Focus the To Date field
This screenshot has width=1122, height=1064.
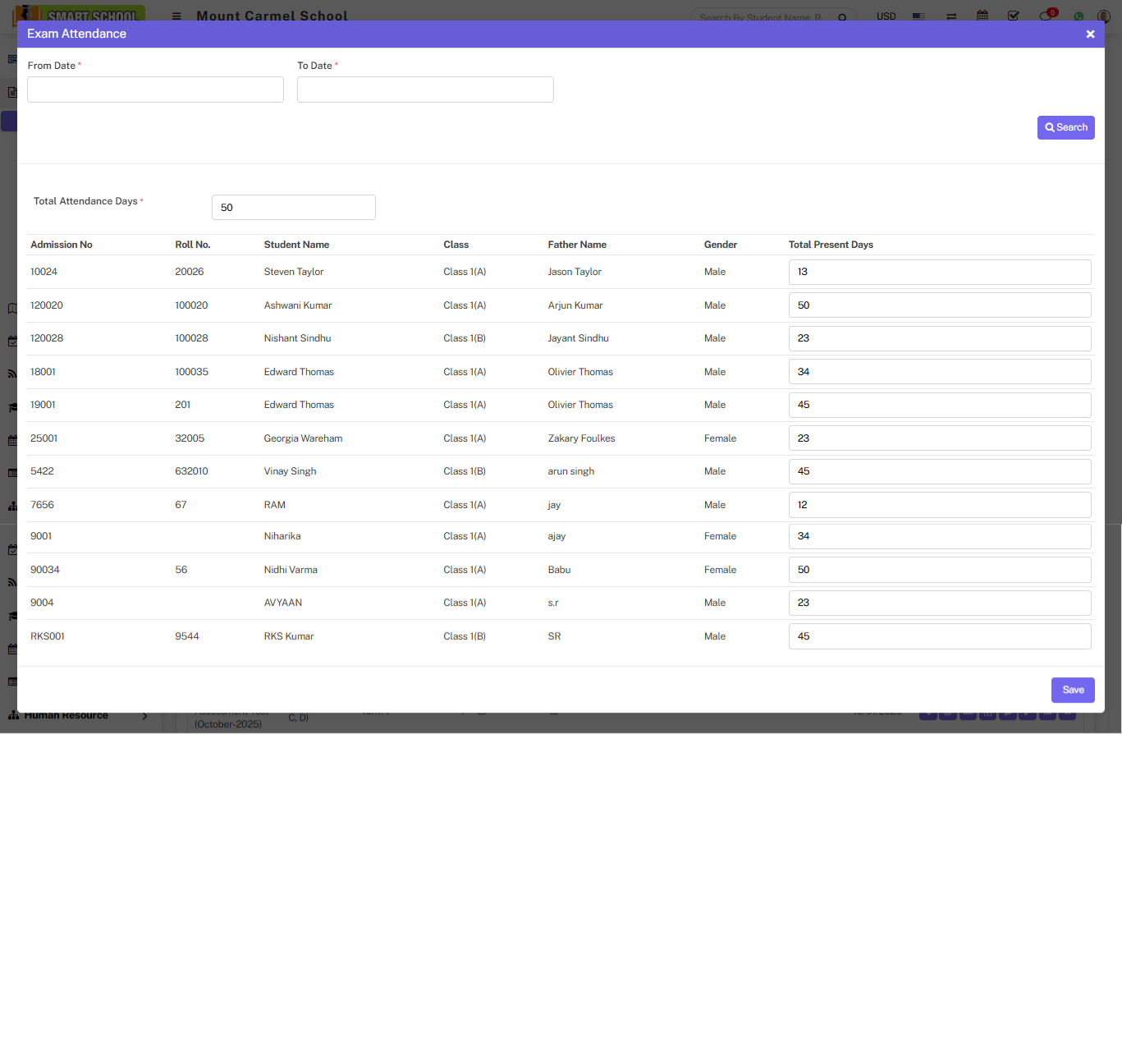coord(425,89)
